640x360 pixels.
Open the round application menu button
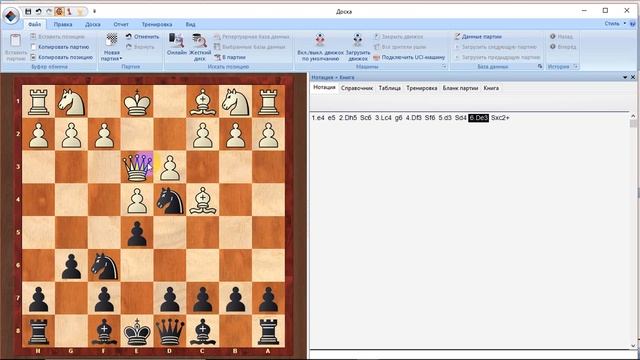pos(11,16)
